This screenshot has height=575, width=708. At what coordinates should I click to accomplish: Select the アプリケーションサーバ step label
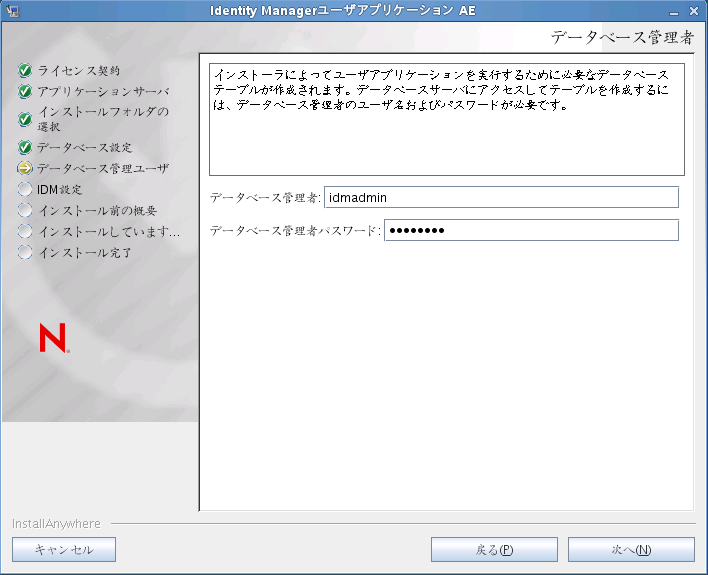(103, 92)
